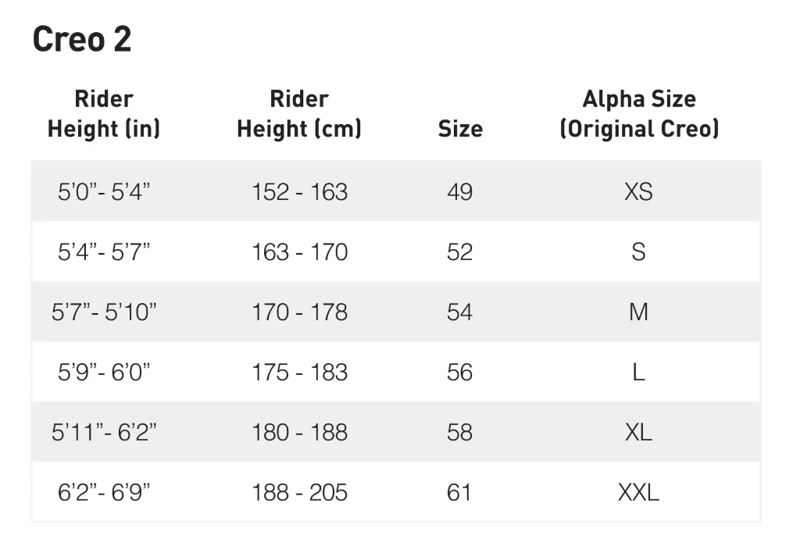The image size is (800, 553).
Task: Click size 49 in the table
Action: click(x=460, y=192)
